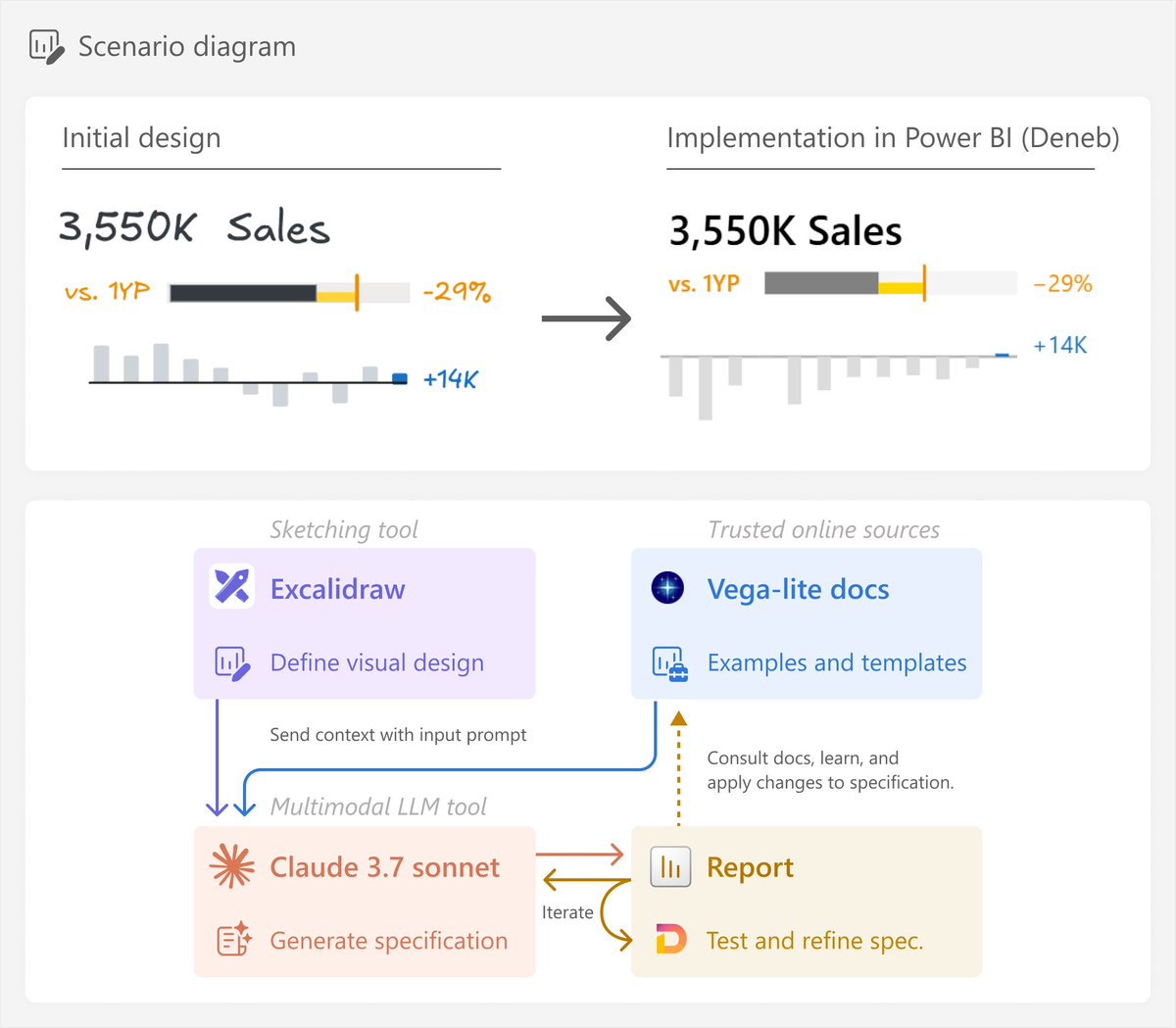Click the Examples and templates toolbox icon

670,663
